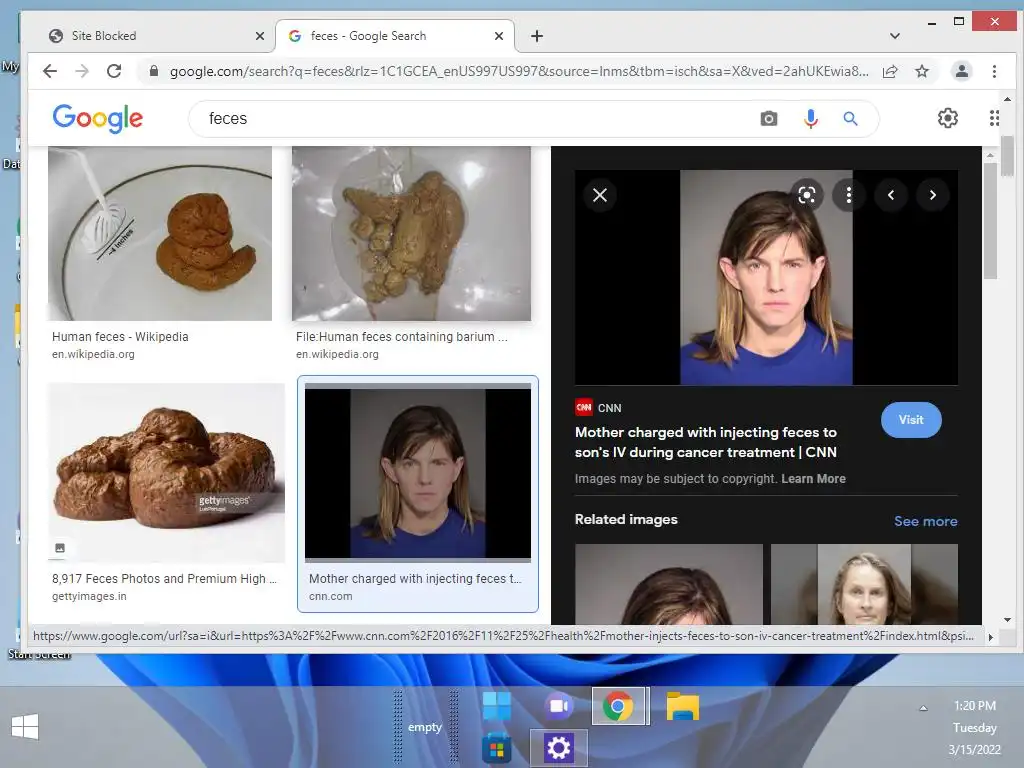Open preview panel more options menu

(848, 195)
